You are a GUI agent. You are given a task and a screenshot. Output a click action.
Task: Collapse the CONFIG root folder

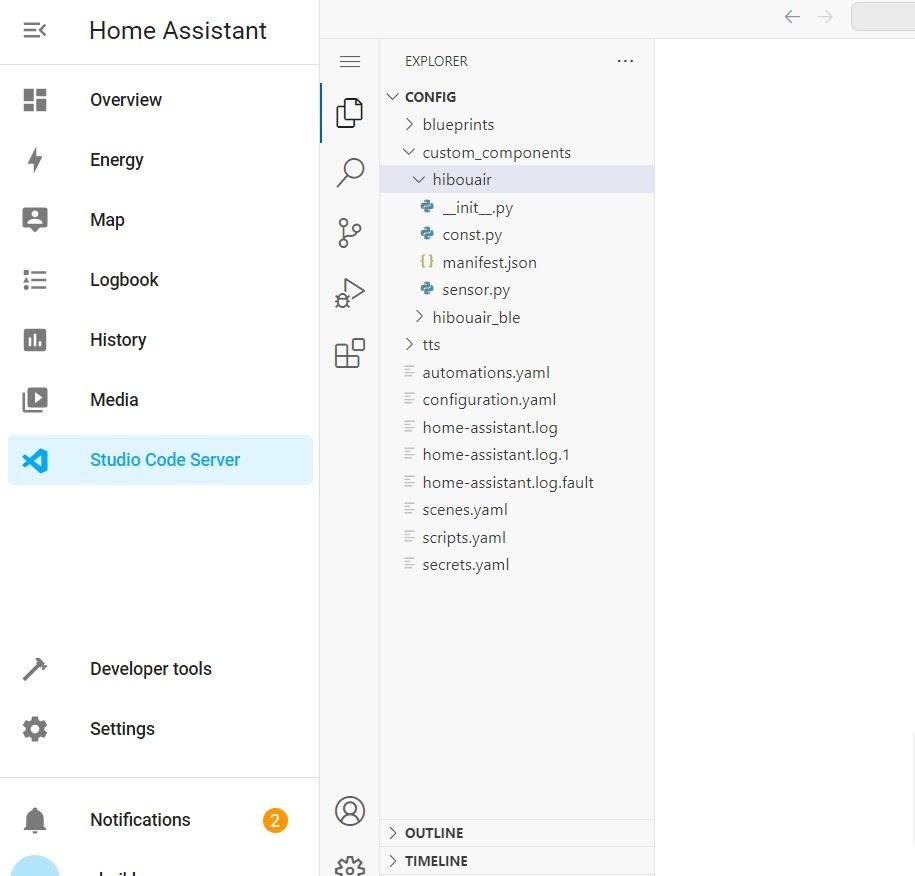click(517, 97)
